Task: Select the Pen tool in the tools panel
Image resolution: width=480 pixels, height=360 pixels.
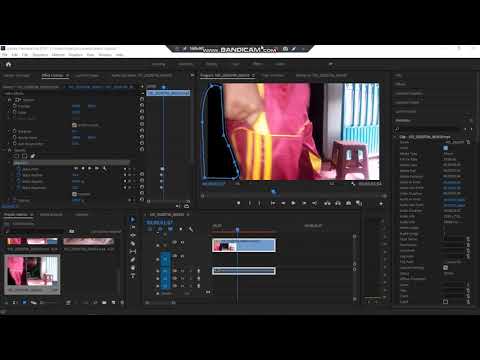Action: point(133,259)
